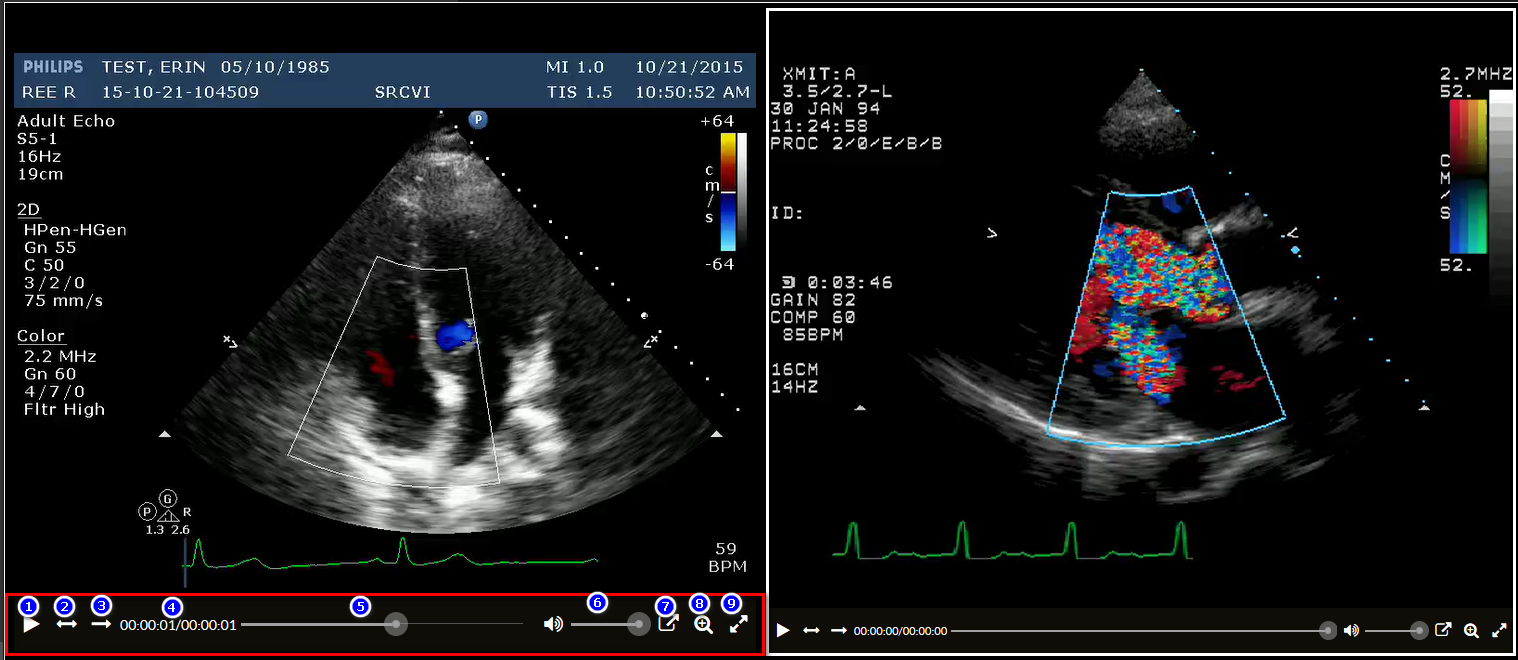The width and height of the screenshot is (1518, 660).
Task: Click the left player 00:00:01 time display
Action: pyautogui.click(x=178, y=626)
